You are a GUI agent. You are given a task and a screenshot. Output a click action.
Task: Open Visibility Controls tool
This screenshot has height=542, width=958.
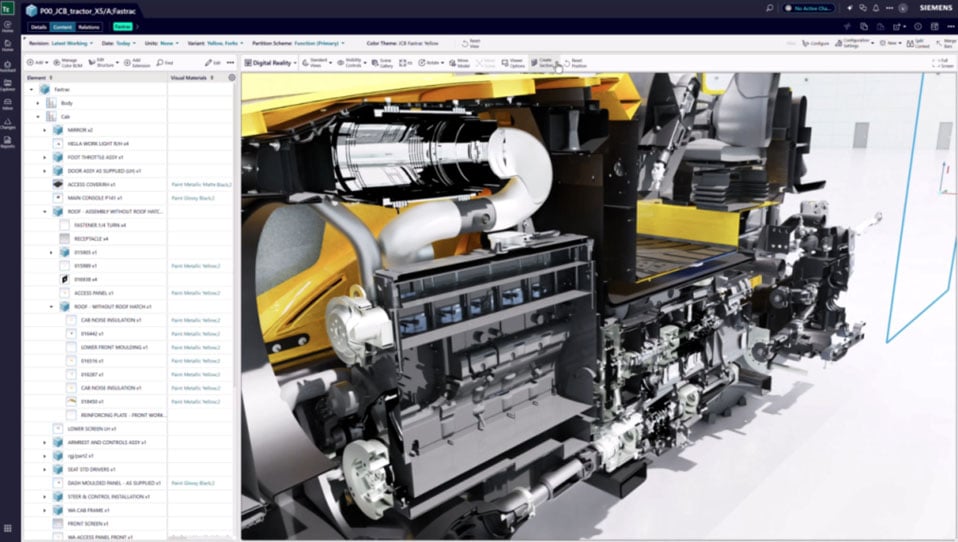(x=353, y=62)
